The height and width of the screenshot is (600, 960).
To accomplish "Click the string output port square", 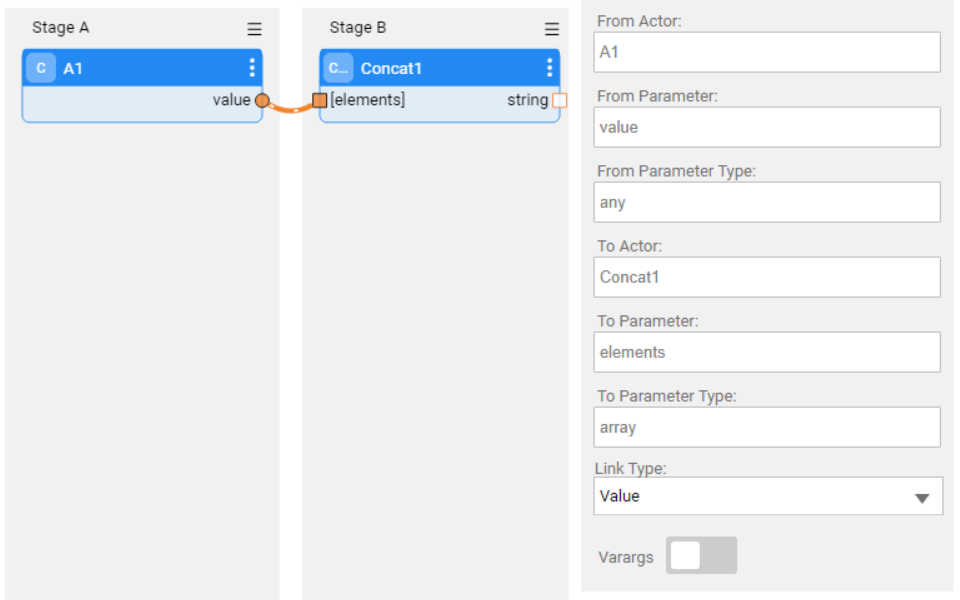I will 559,100.
